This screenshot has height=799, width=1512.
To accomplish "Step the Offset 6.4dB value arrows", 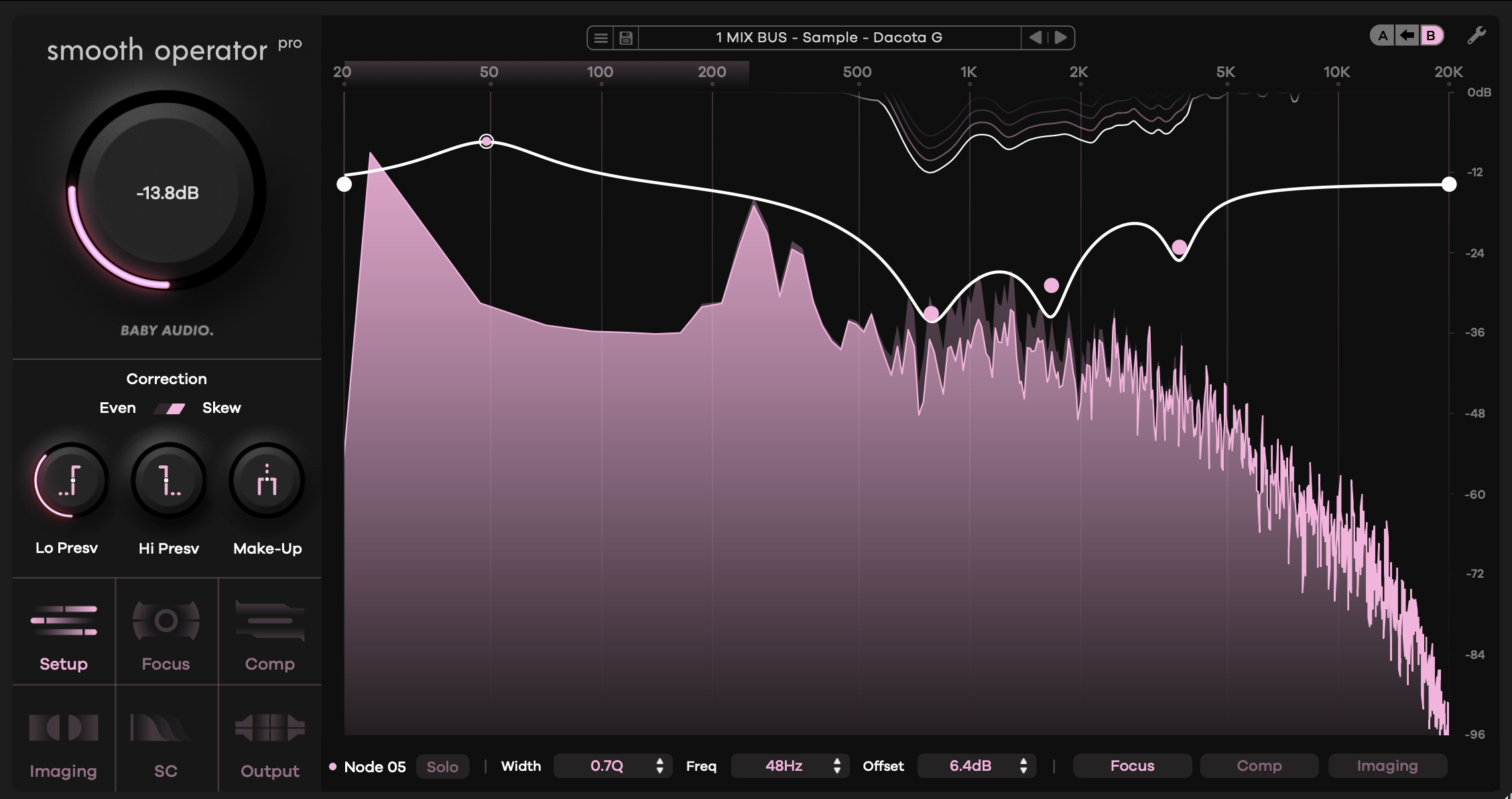I will pyautogui.click(x=1023, y=766).
